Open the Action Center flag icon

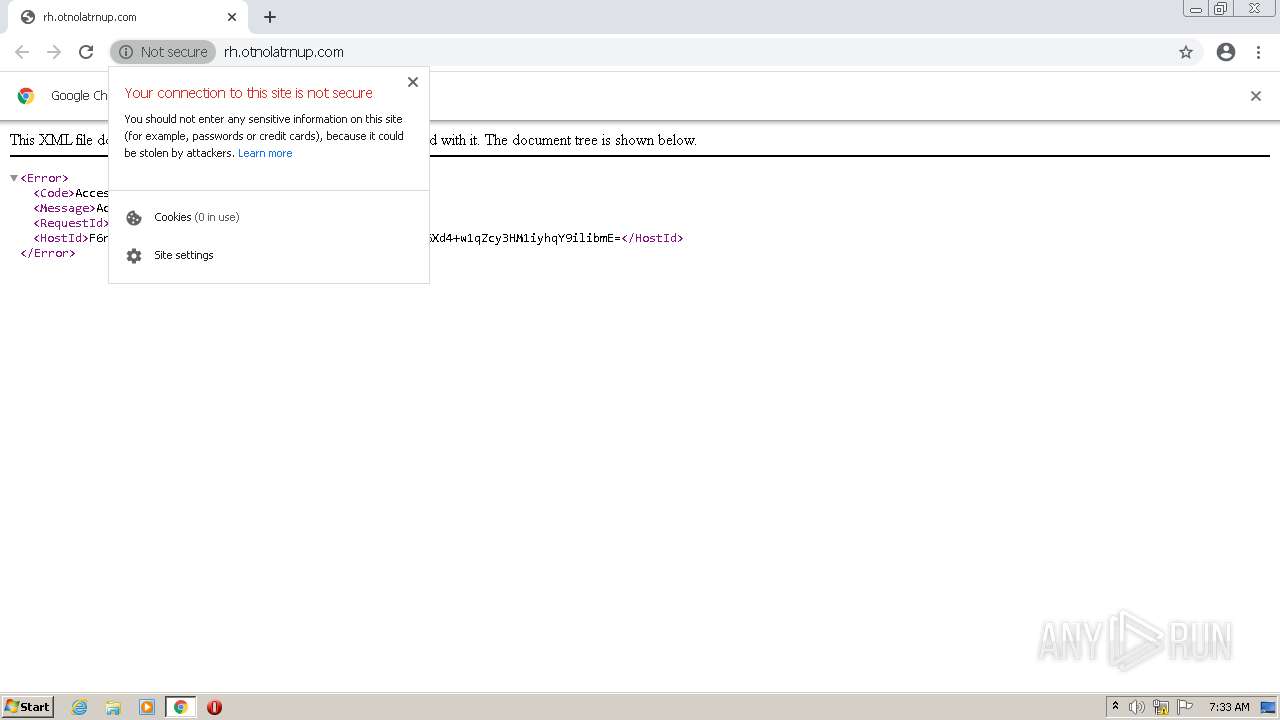click(x=1185, y=707)
